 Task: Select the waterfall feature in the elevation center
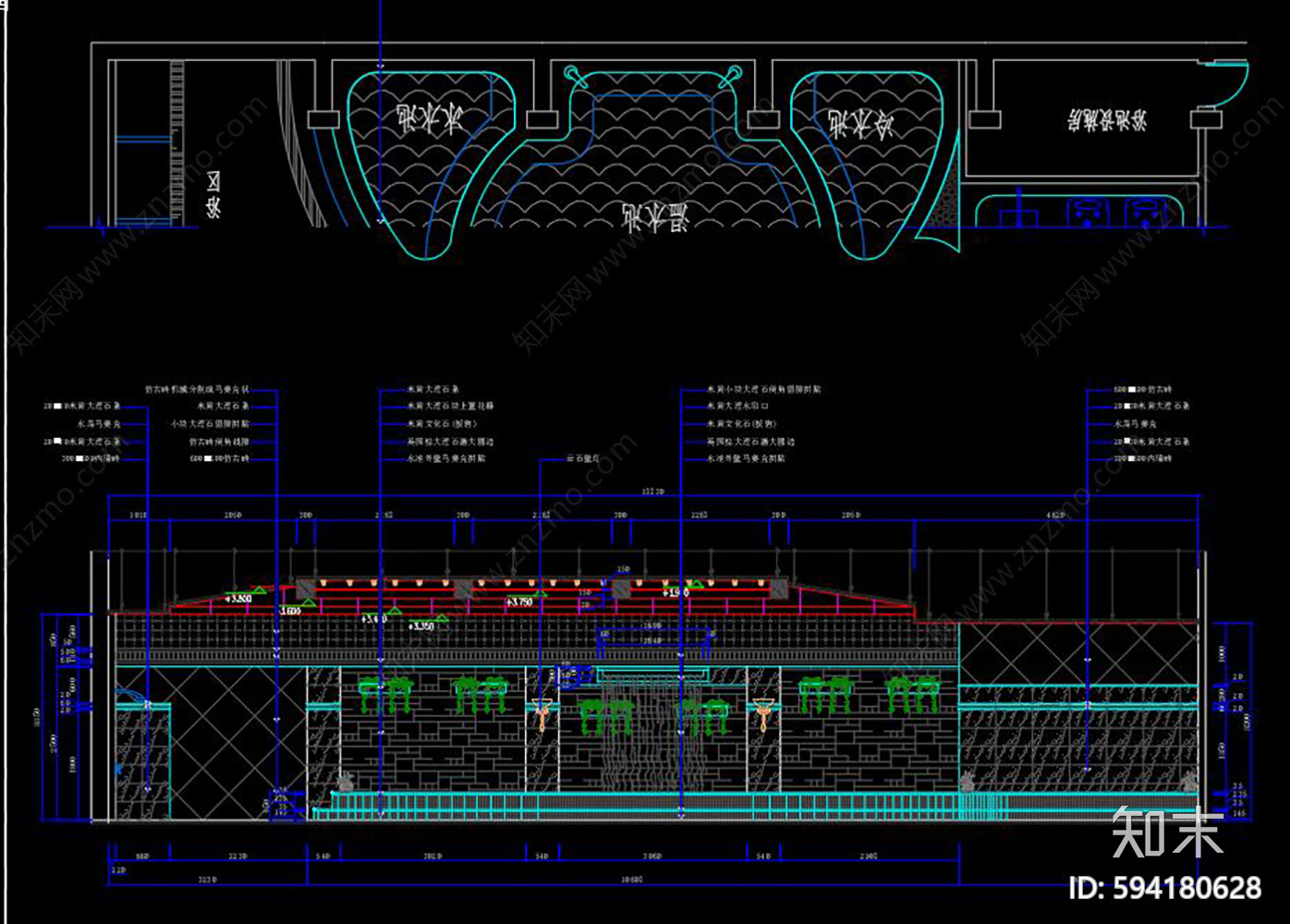click(653, 730)
